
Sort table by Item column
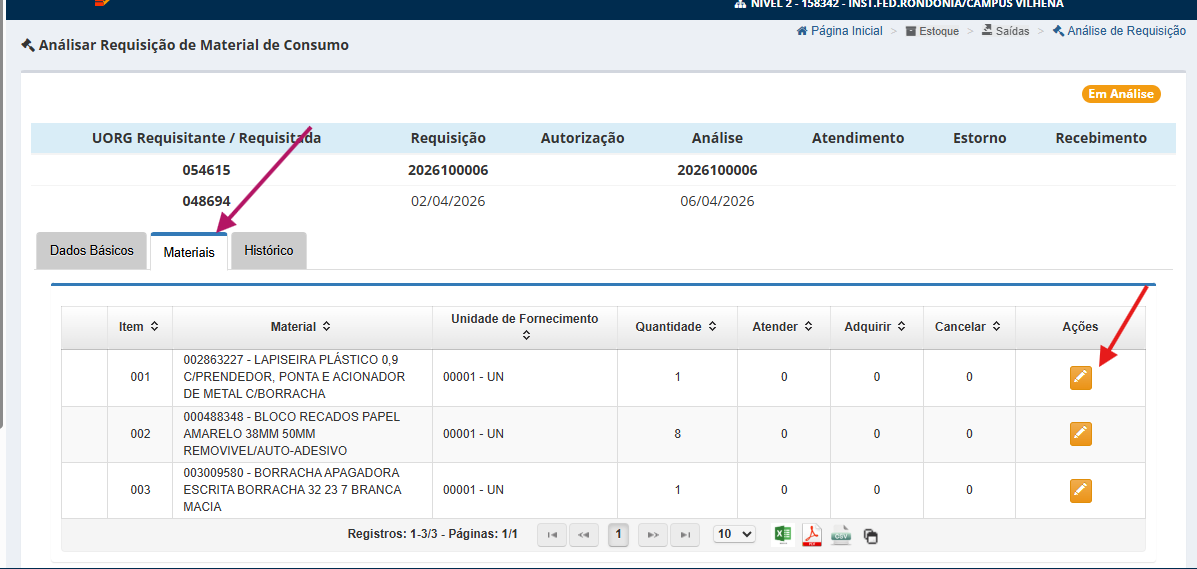tap(139, 327)
